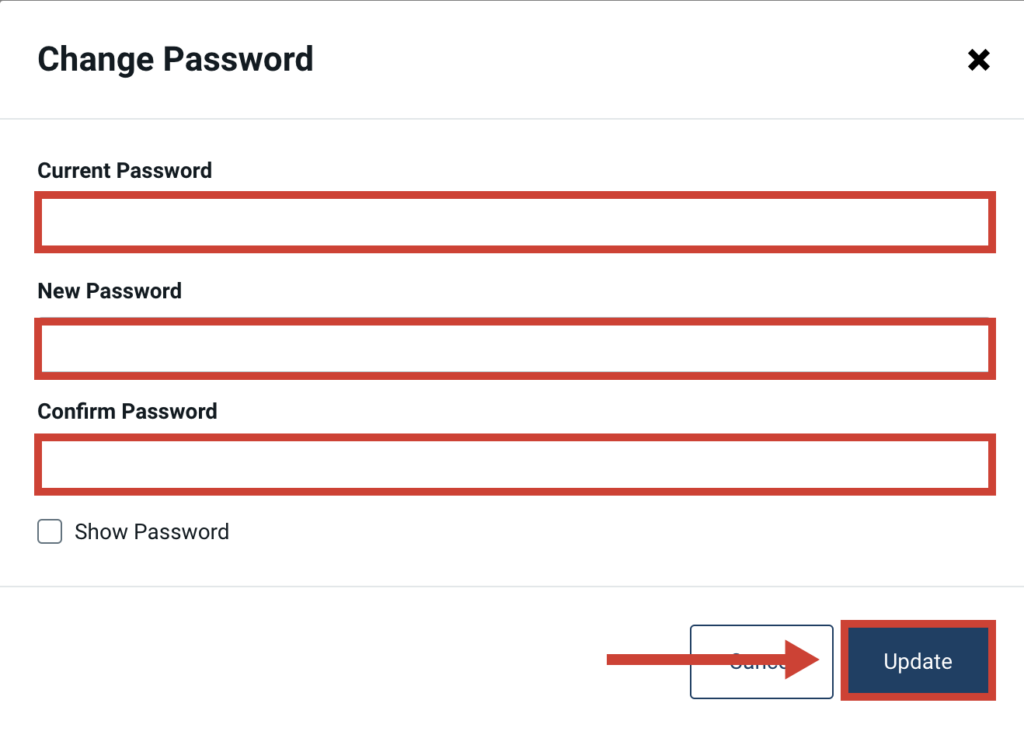Click the Cancel button

(x=761, y=661)
